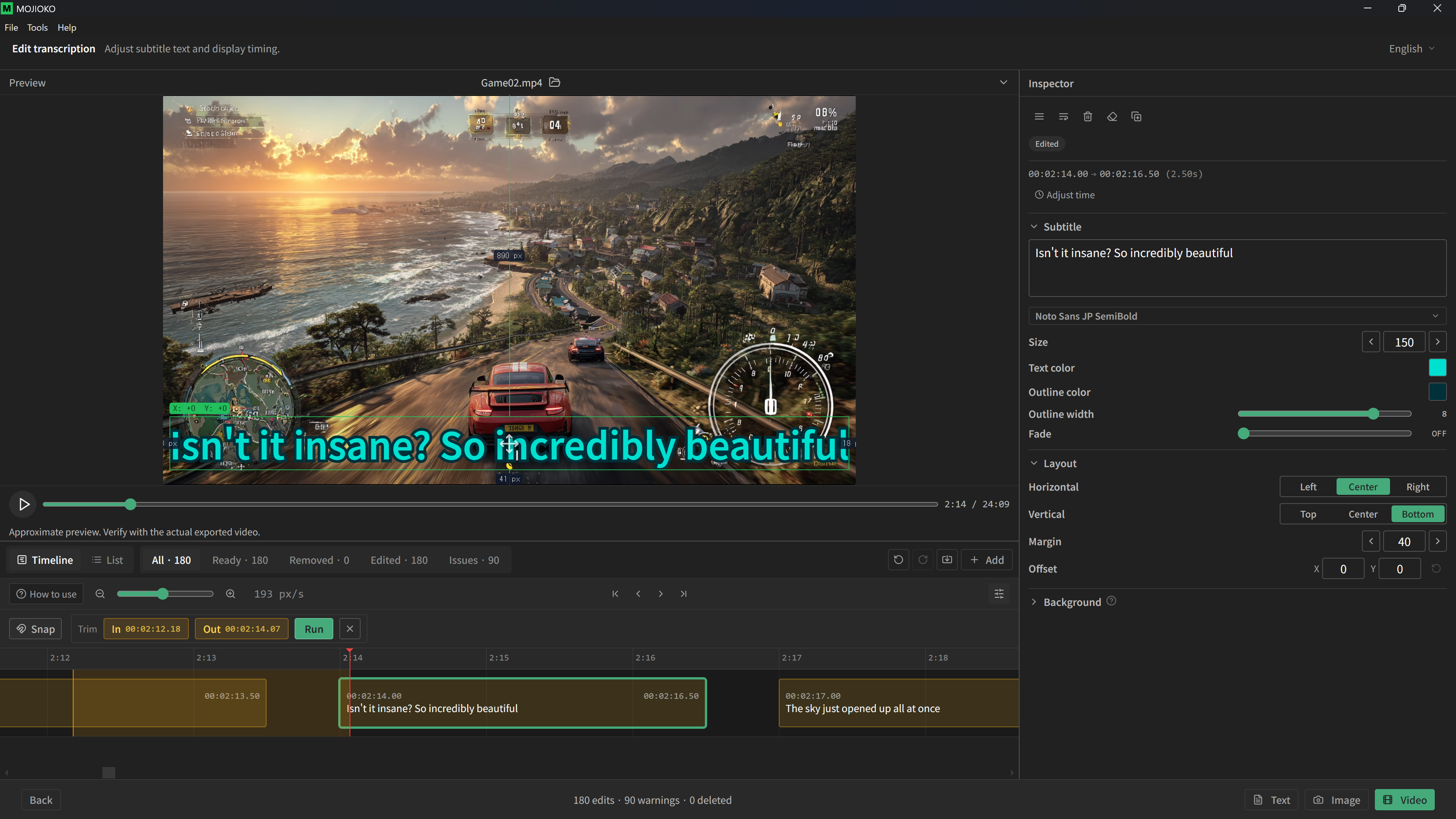Image resolution: width=1456 pixels, height=819 pixels.
Task: Jump to last subtitle
Action: 683,593
